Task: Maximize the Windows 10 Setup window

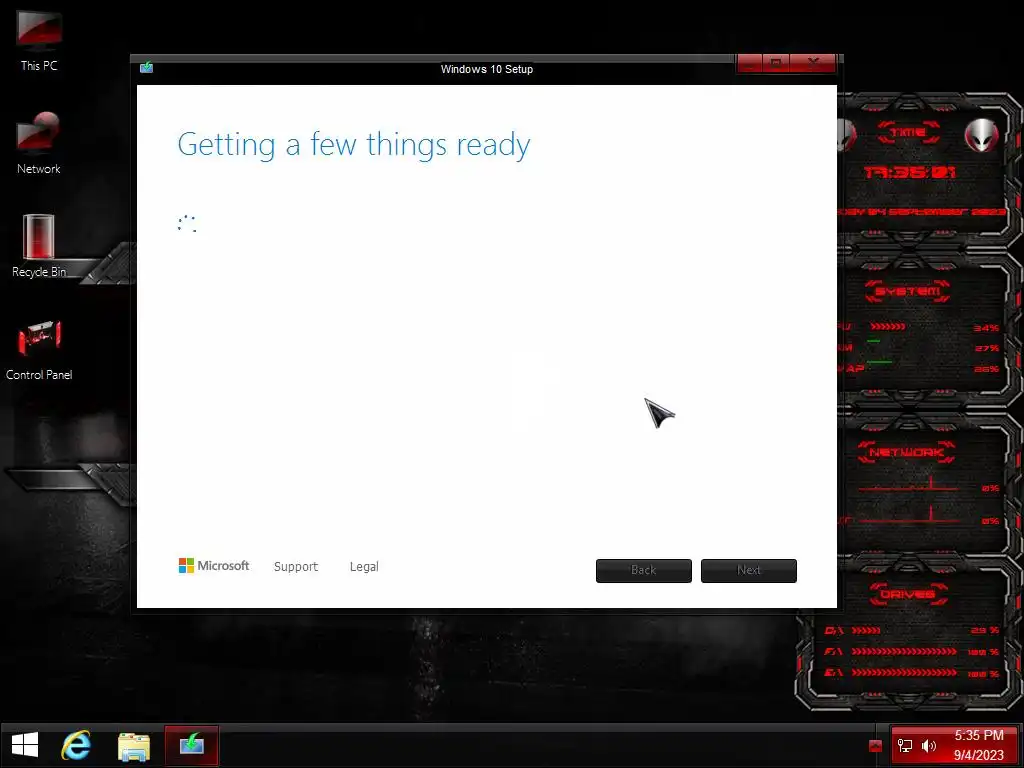Action: pyautogui.click(x=776, y=63)
